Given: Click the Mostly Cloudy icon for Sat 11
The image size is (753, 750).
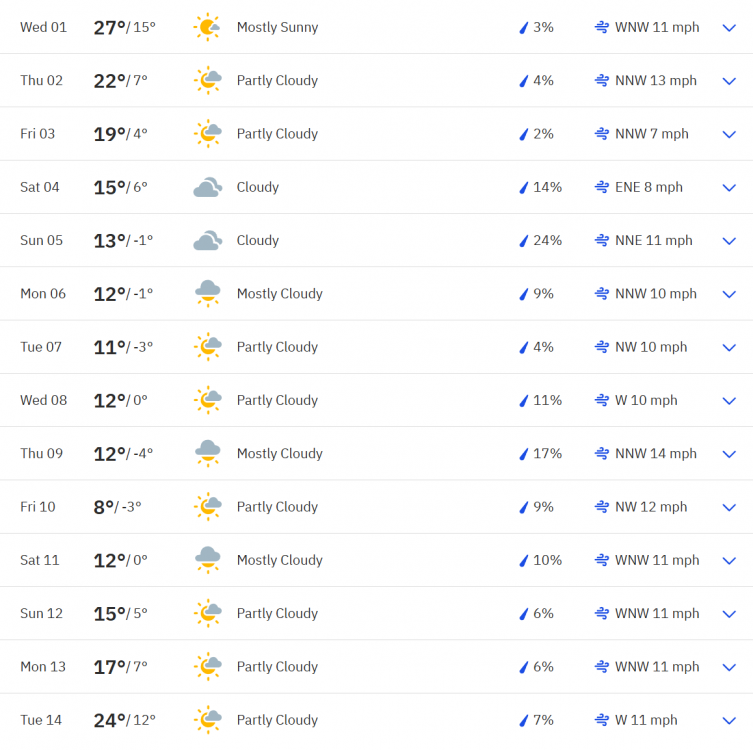Looking at the screenshot, I should pyautogui.click(x=207, y=560).
